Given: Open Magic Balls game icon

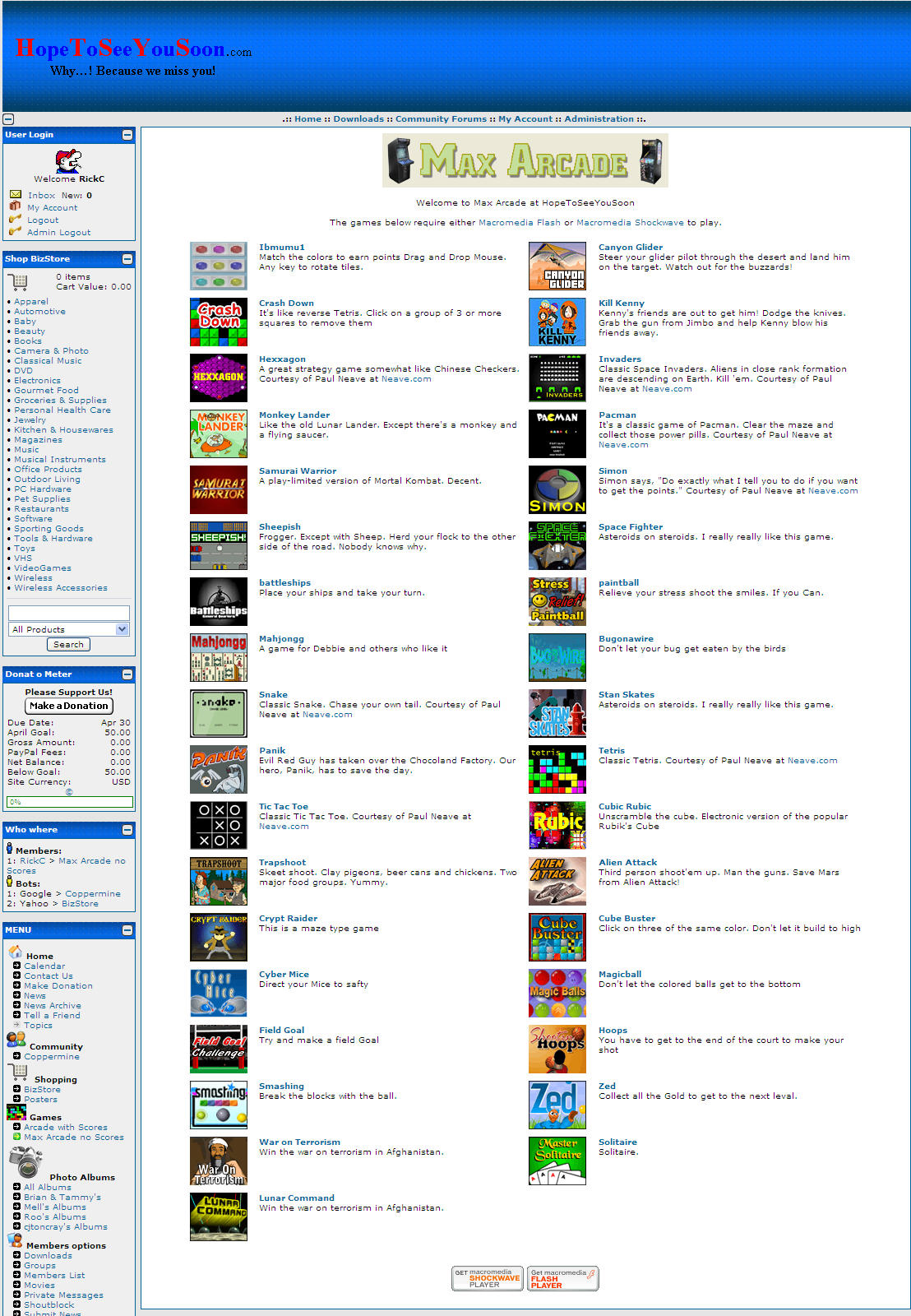Looking at the screenshot, I should tap(557, 994).
